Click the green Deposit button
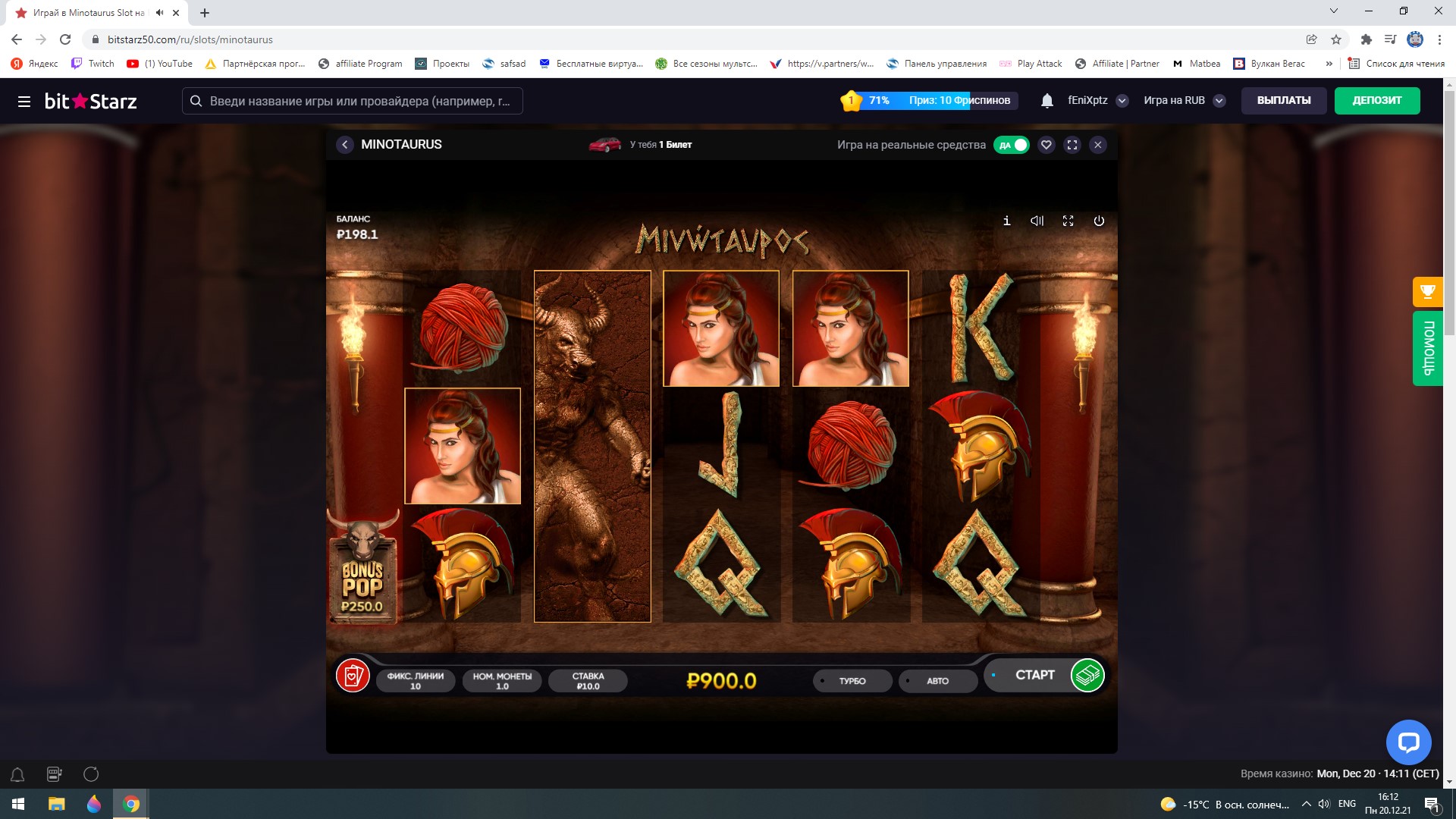The height and width of the screenshot is (819, 1456). [x=1376, y=100]
